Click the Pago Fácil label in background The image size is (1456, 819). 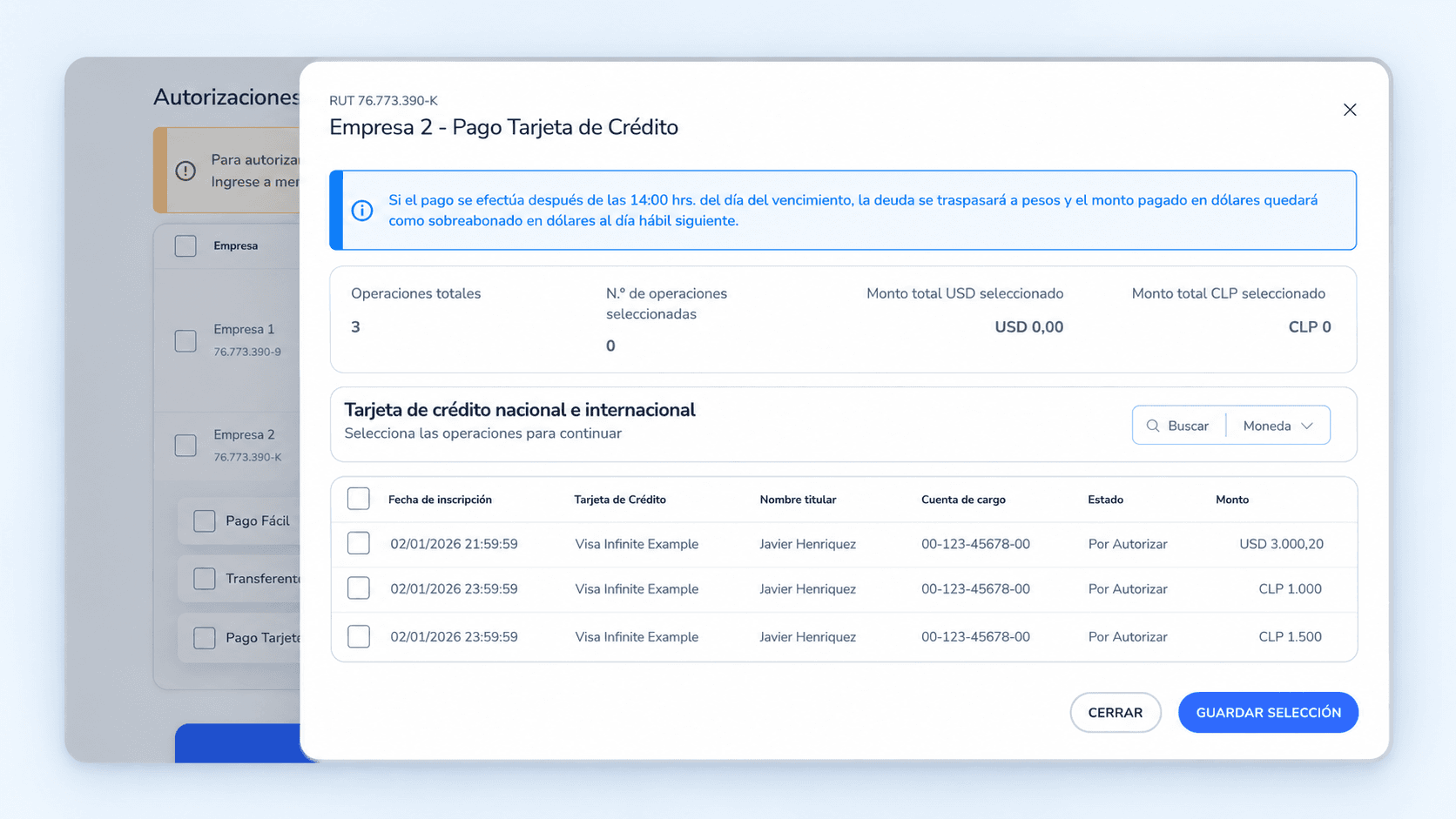[x=258, y=520]
